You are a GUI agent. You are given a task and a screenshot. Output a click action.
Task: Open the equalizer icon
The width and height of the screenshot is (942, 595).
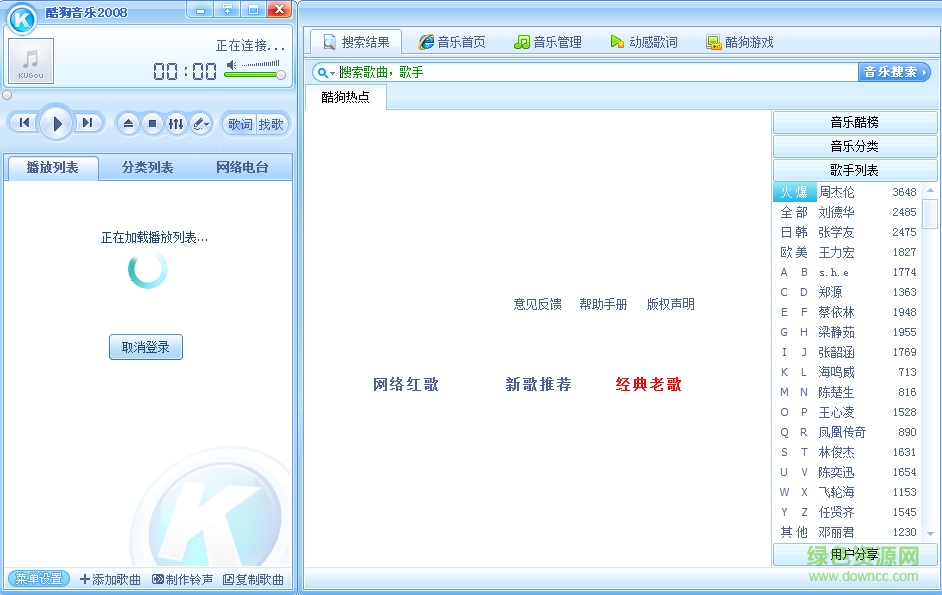coord(175,124)
